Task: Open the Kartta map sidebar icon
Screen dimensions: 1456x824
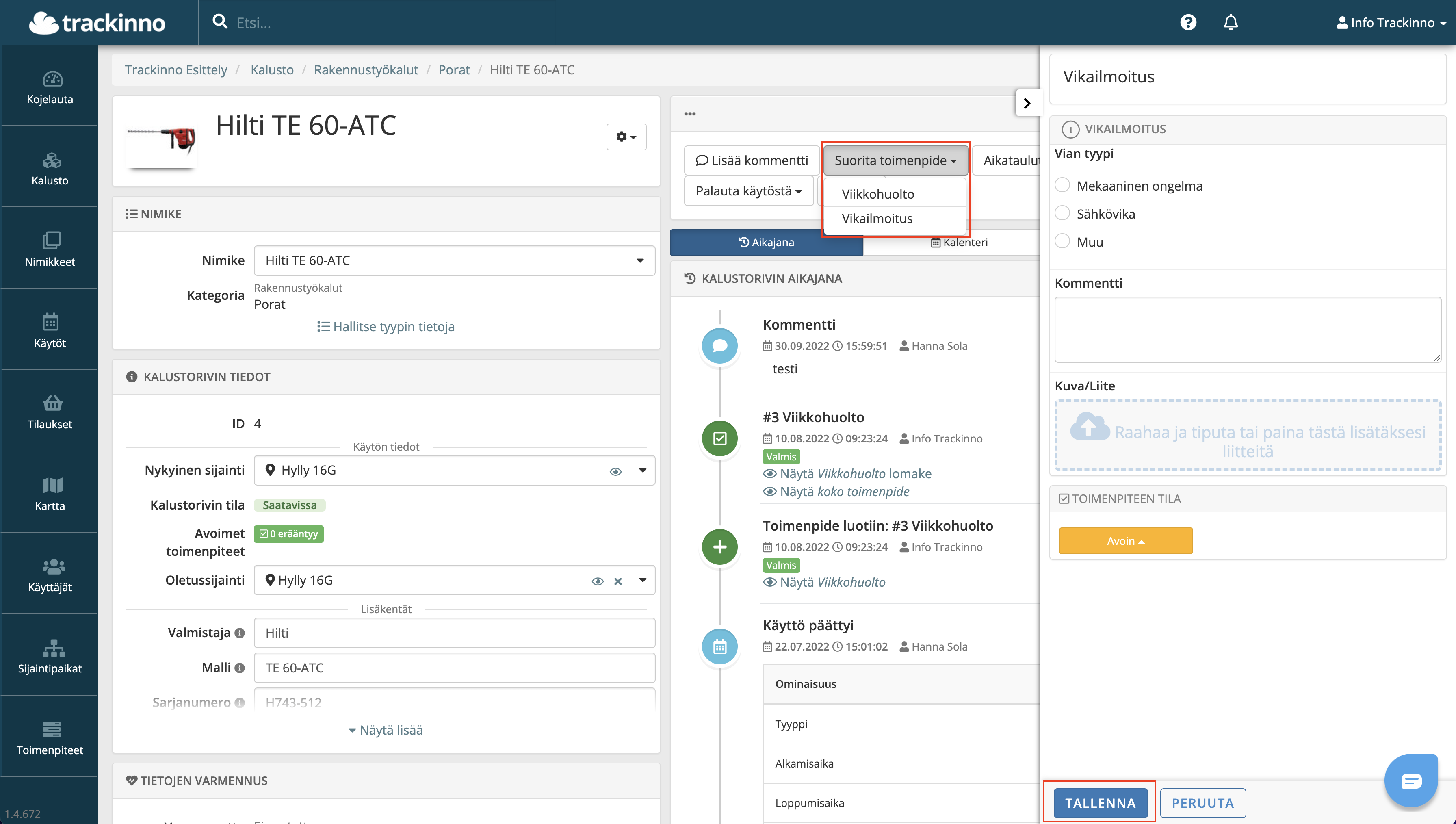Action: point(52,486)
